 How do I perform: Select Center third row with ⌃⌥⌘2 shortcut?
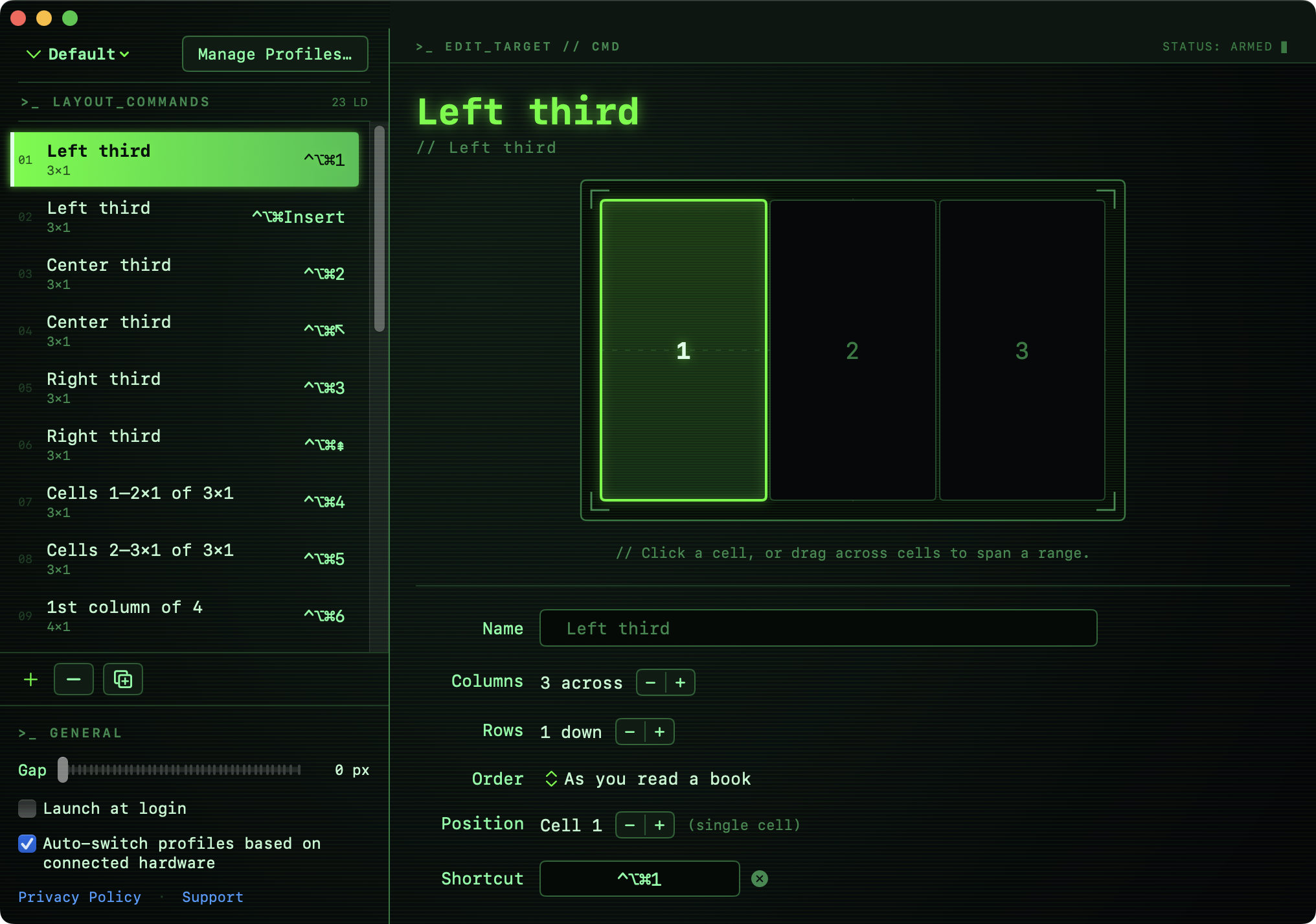pos(185,273)
